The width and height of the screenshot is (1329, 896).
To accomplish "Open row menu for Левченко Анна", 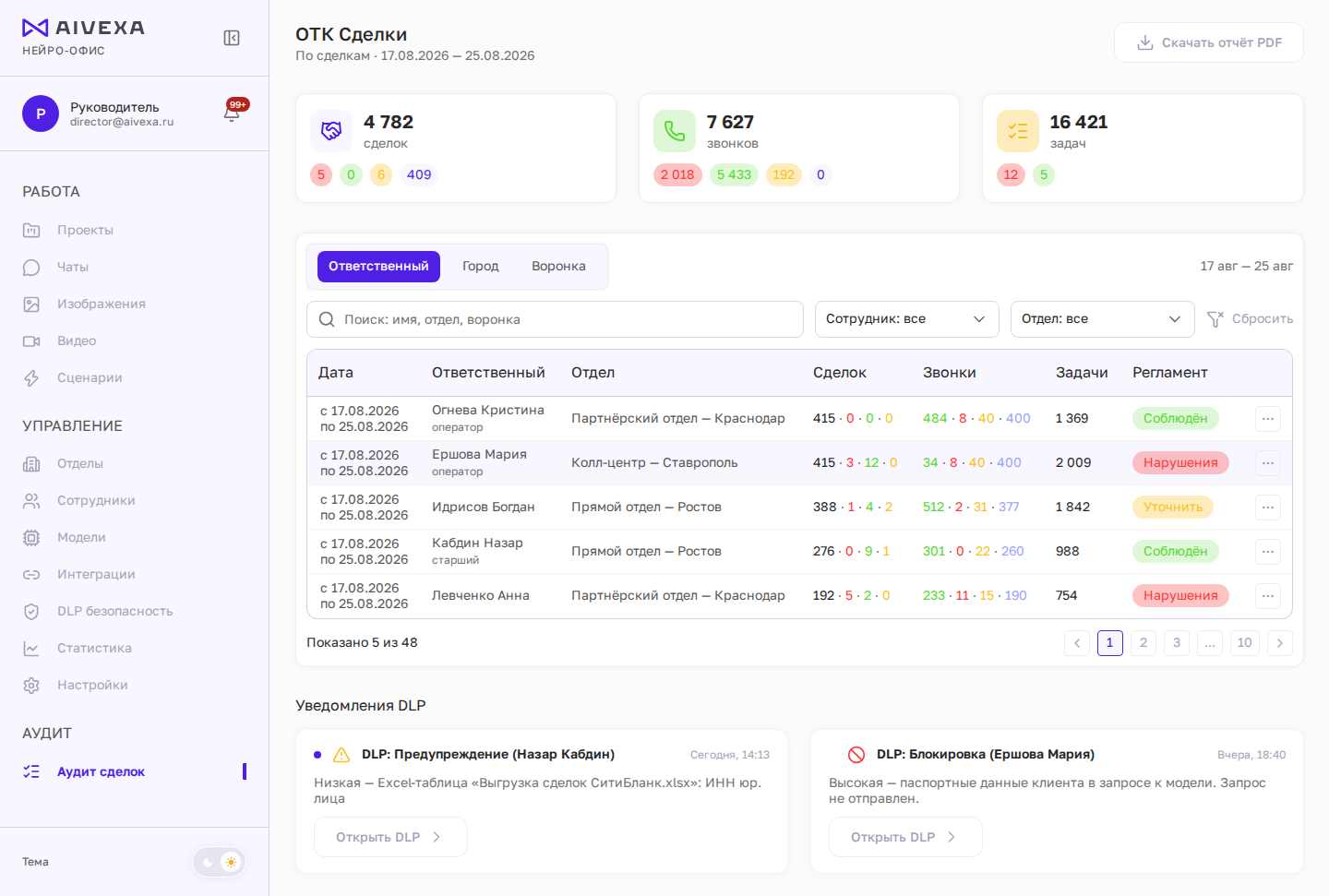I will 1268,596.
